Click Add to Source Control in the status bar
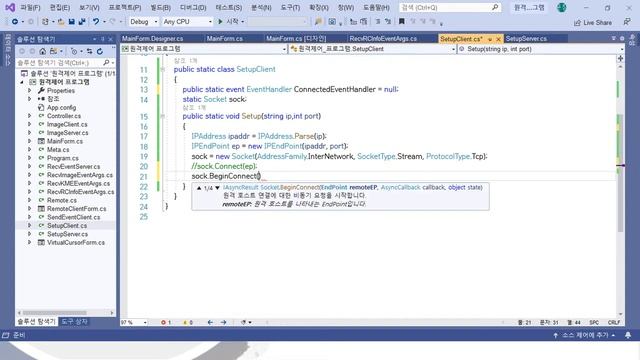 584,335
